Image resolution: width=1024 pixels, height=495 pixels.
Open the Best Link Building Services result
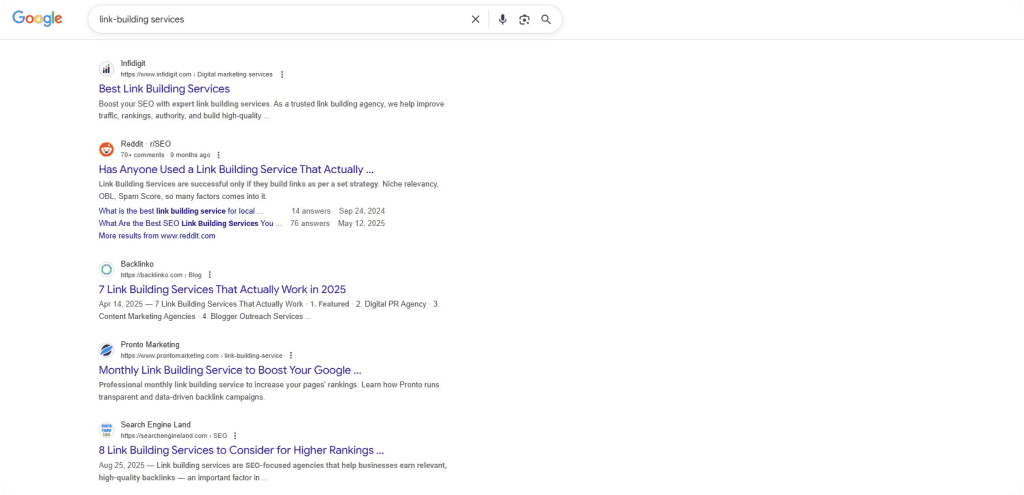(x=165, y=88)
